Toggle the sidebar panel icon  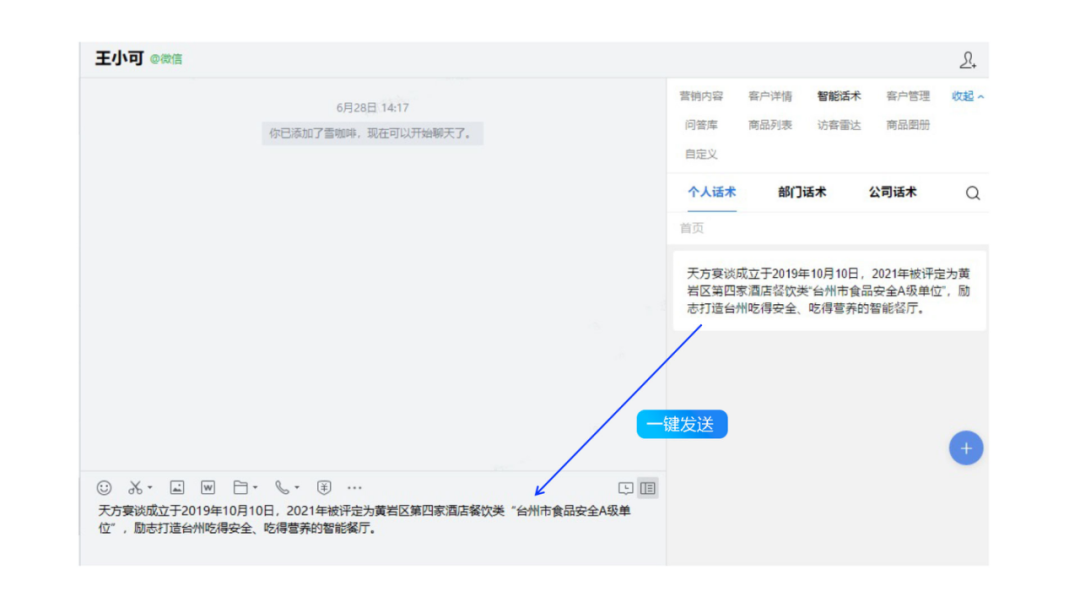point(648,488)
